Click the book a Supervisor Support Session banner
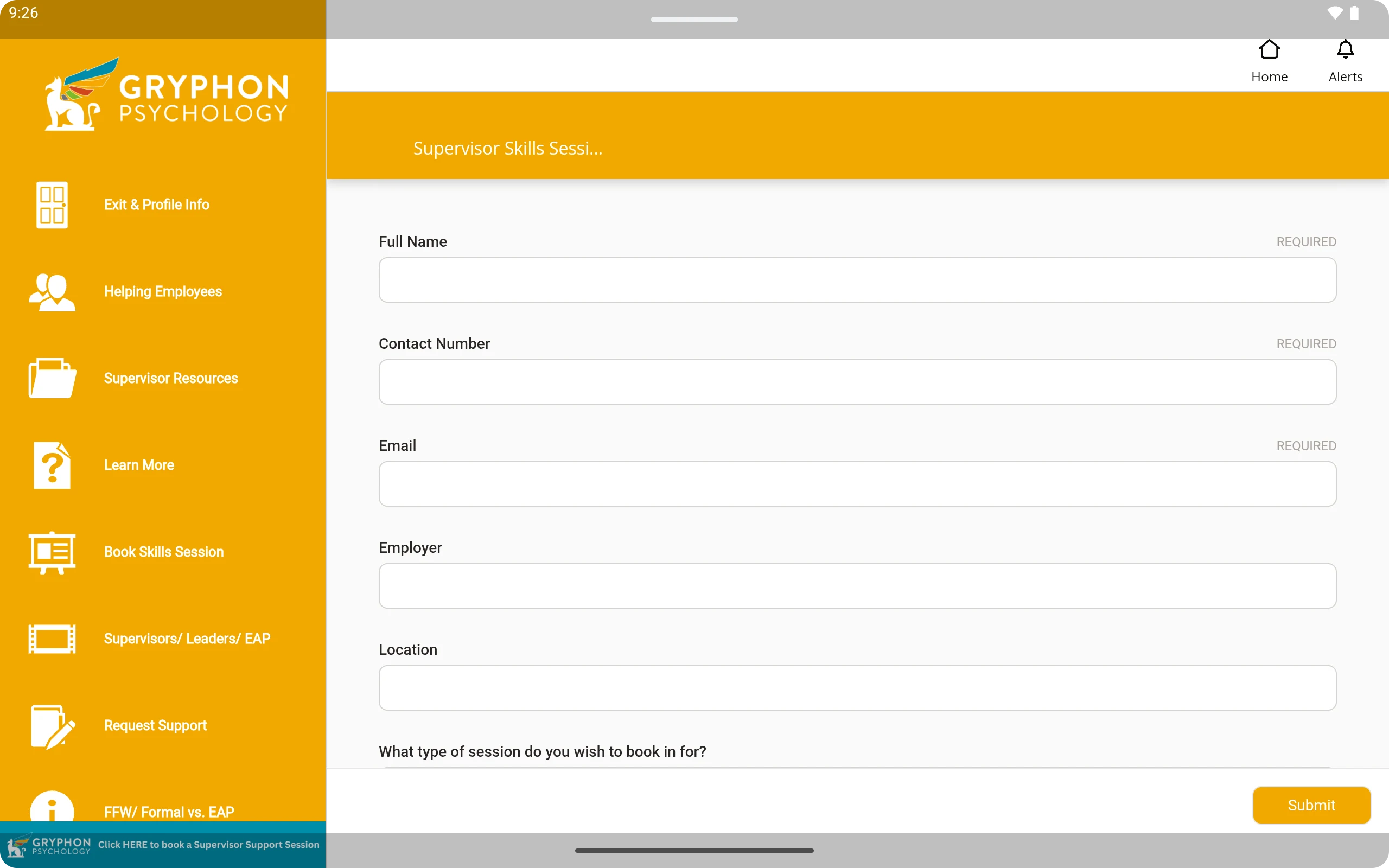 point(162,845)
